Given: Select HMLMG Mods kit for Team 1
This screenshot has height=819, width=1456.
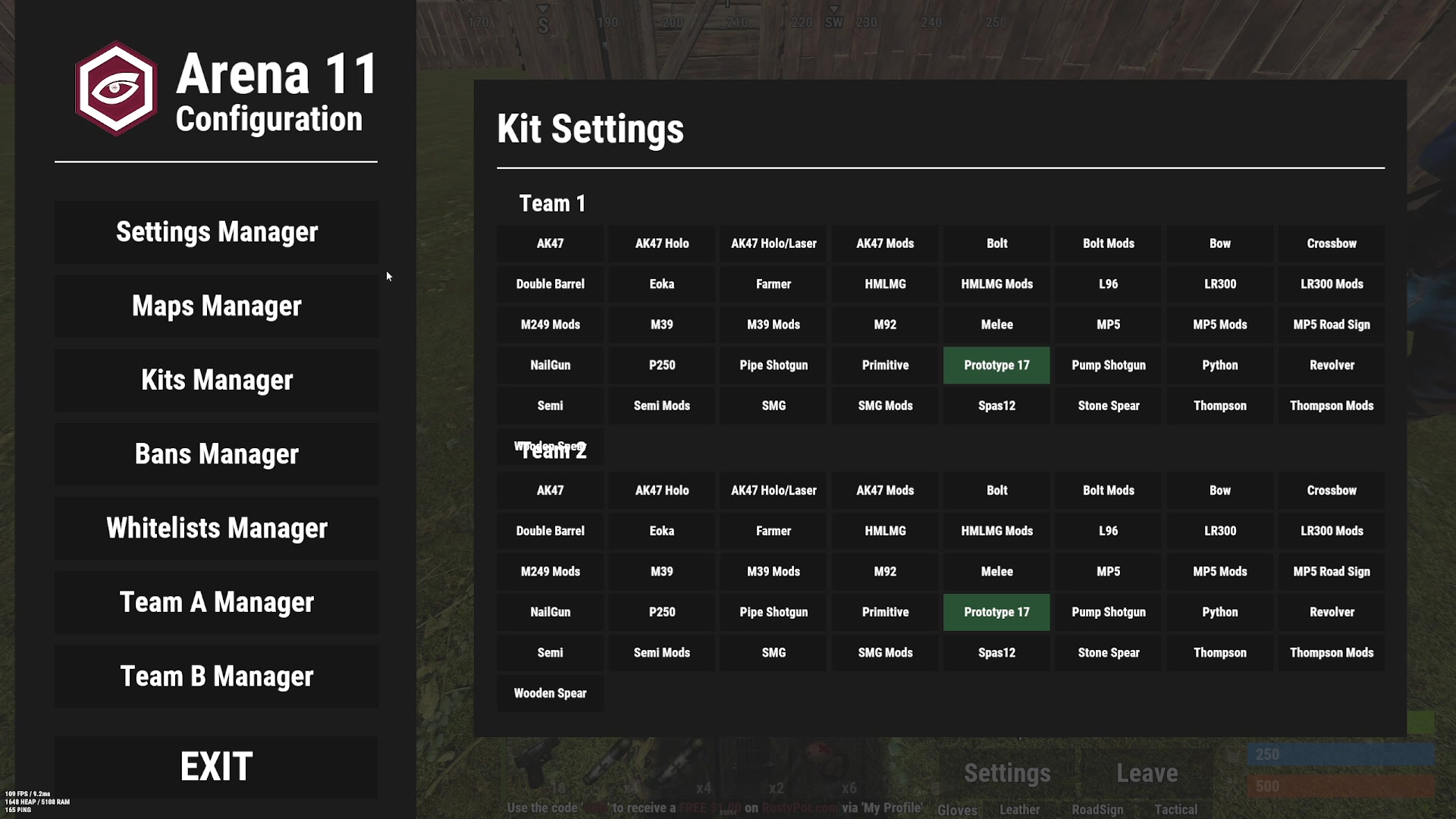Looking at the screenshot, I should pos(996,284).
